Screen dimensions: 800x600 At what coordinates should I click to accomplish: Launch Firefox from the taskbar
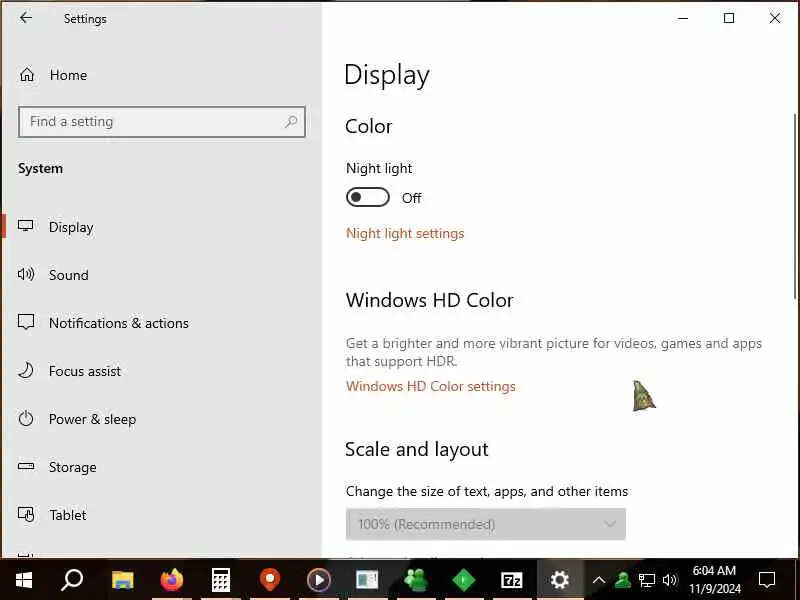click(171, 580)
